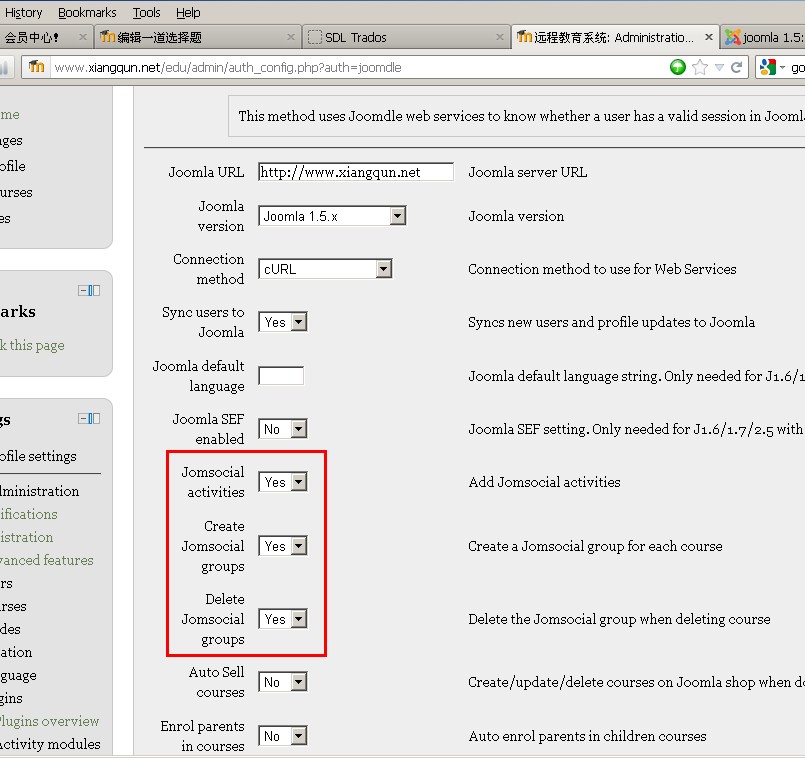805x758 pixels.
Task: Hide the Settings block with its minus icon
Action: tap(83, 418)
